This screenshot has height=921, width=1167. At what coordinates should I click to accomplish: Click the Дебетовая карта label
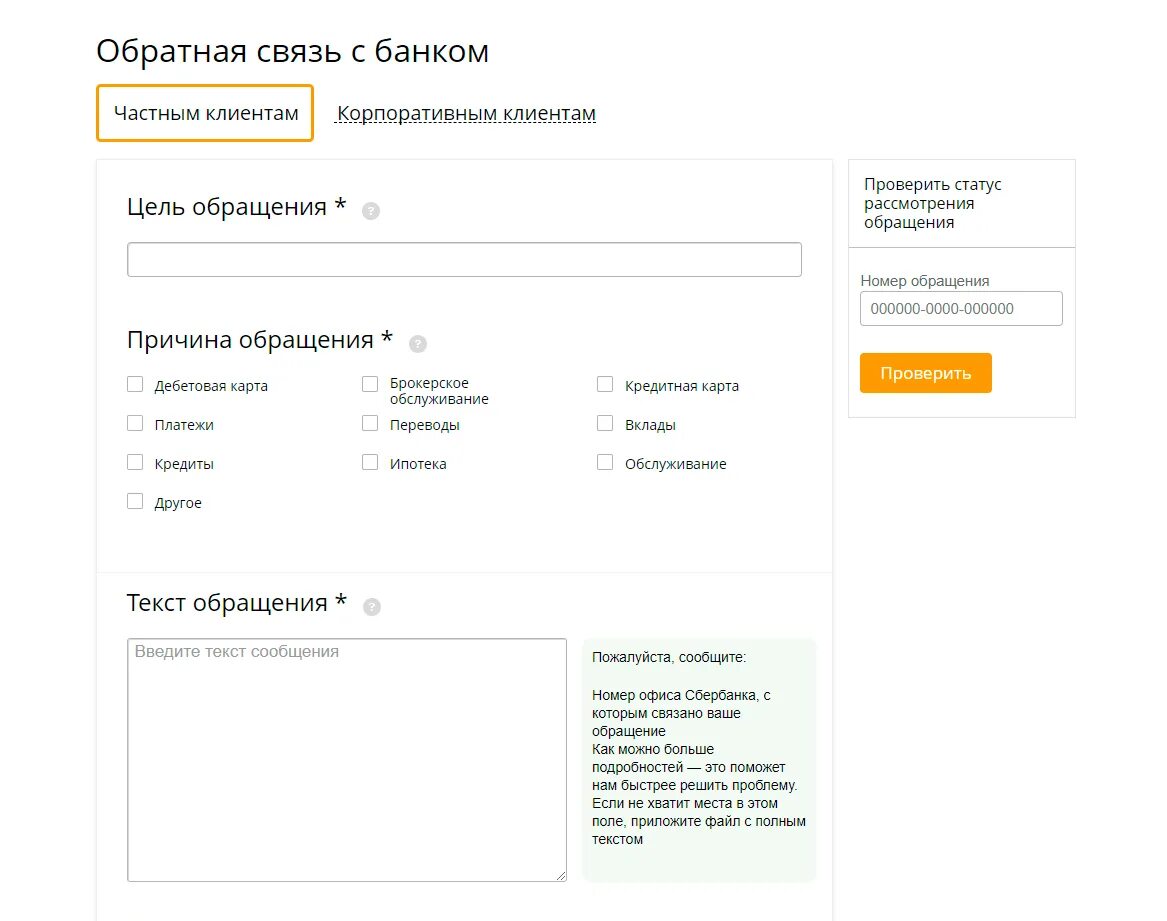tap(211, 386)
